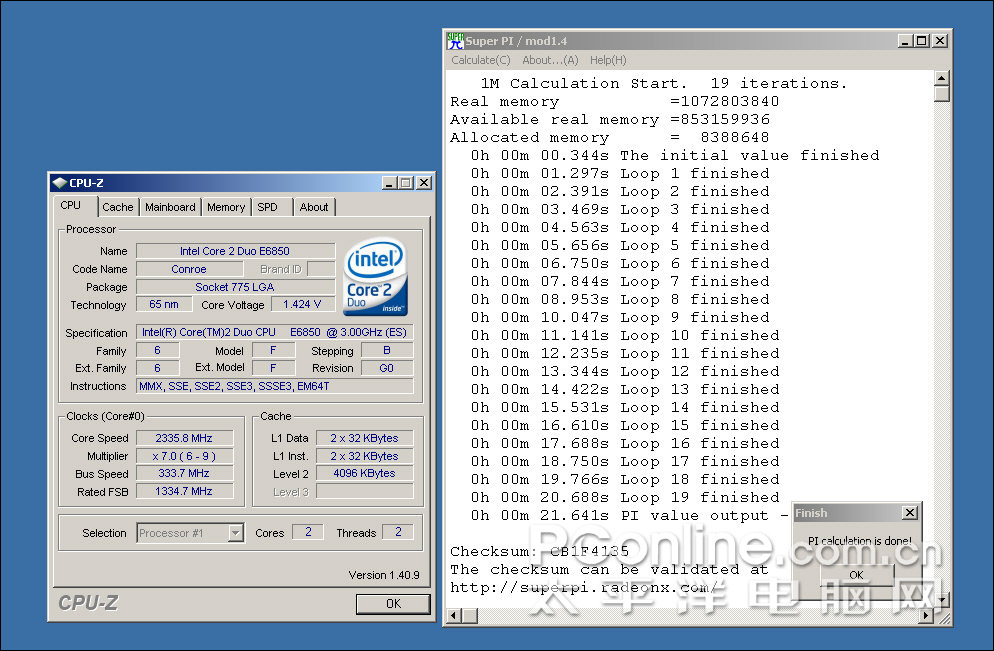Minimize the Super PI window
The height and width of the screenshot is (651, 994).
click(906, 41)
